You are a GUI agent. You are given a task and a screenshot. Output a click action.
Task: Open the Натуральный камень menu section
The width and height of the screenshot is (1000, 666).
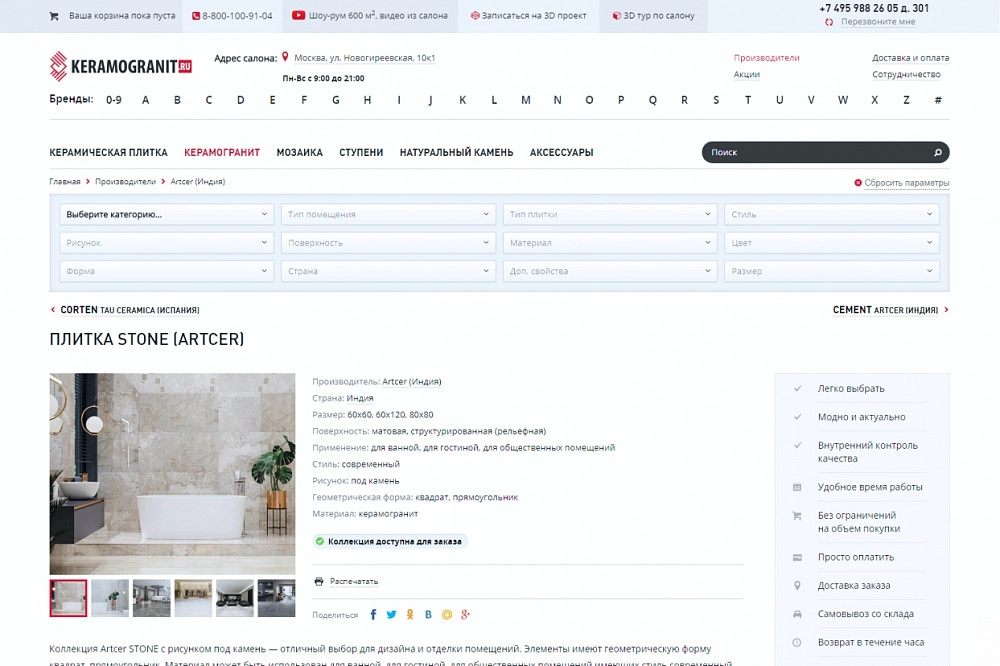[x=456, y=152]
